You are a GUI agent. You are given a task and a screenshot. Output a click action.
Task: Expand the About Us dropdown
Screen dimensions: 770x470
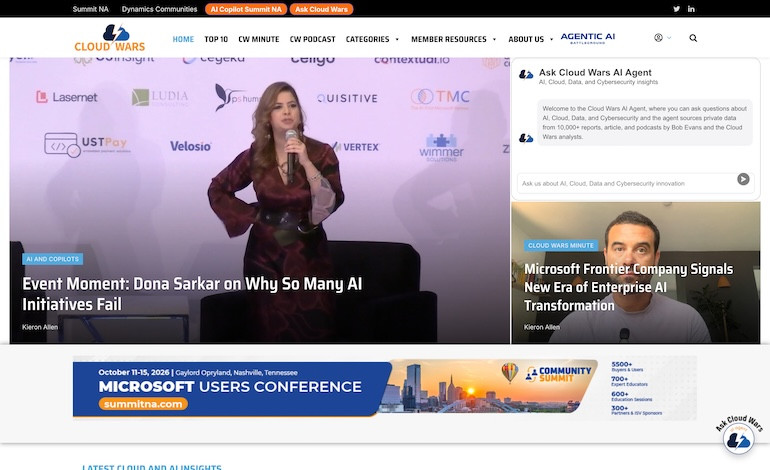(x=530, y=39)
